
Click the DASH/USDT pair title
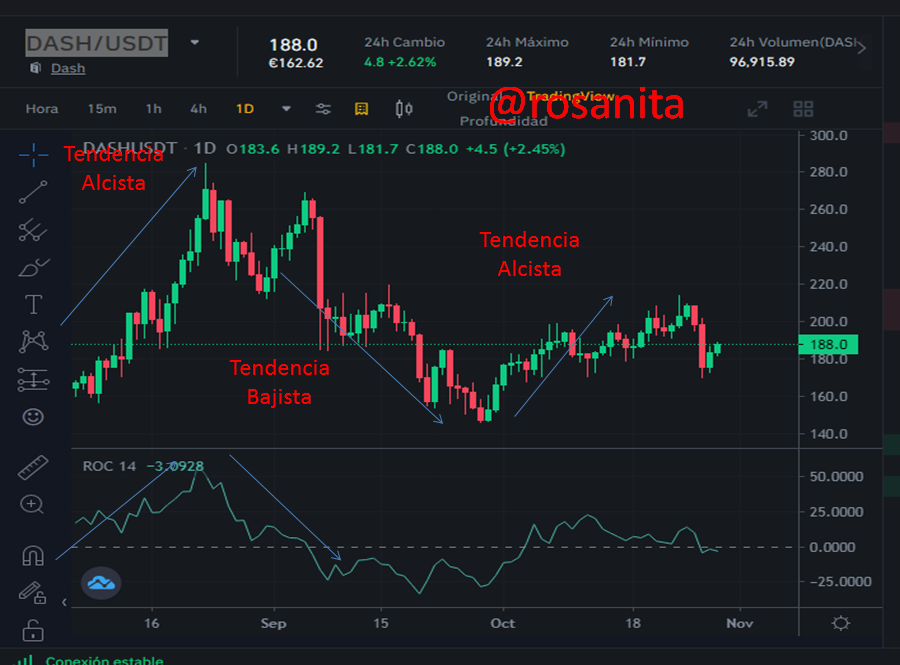click(96, 43)
